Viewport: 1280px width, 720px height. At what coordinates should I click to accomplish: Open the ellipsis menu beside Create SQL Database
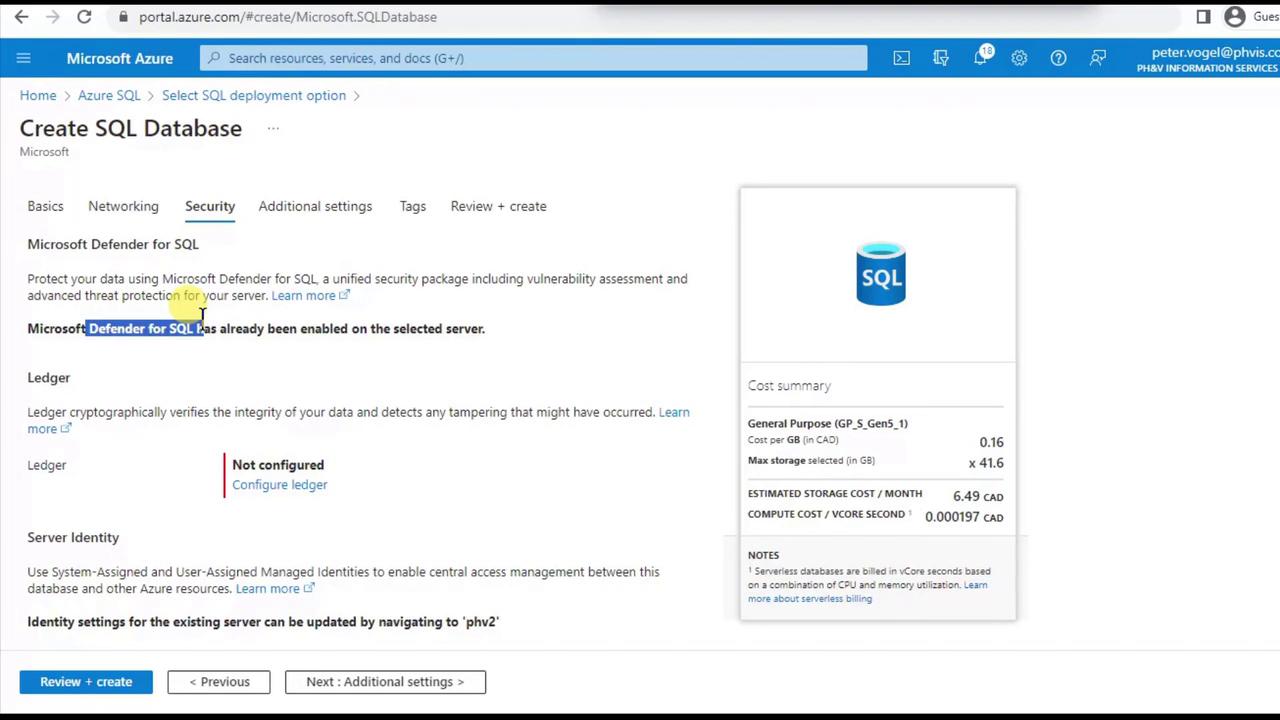point(273,128)
